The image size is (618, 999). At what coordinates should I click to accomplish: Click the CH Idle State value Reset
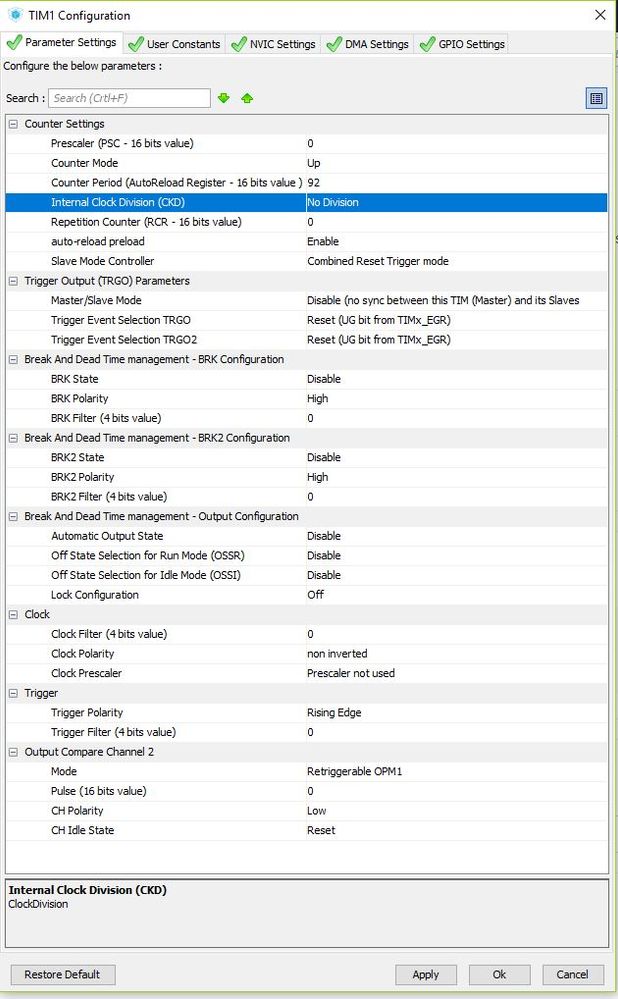click(x=321, y=831)
